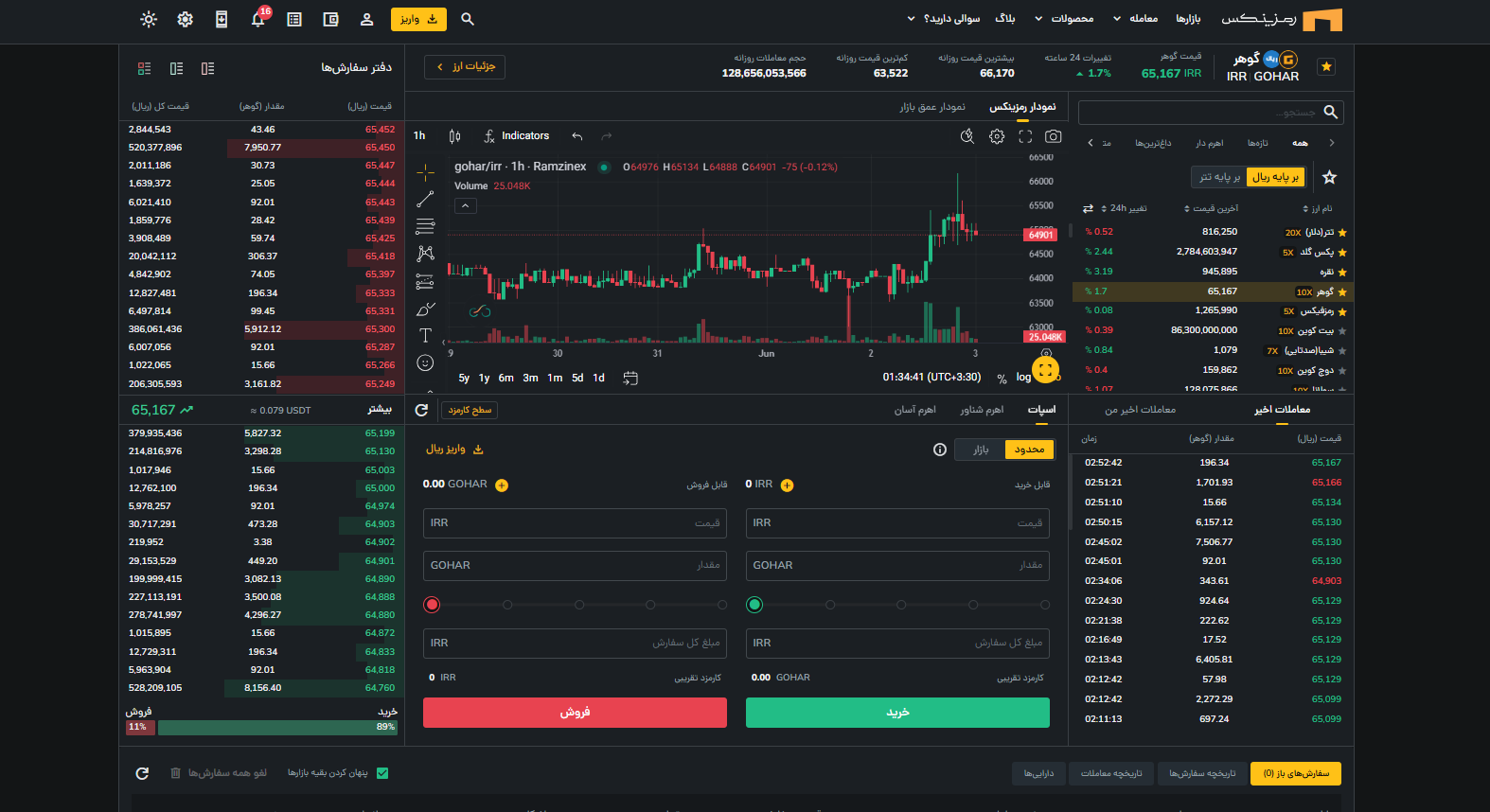Open settings gear icon in top bar
The width and height of the screenshot is (1490, 812).
(x=185, y=19)
